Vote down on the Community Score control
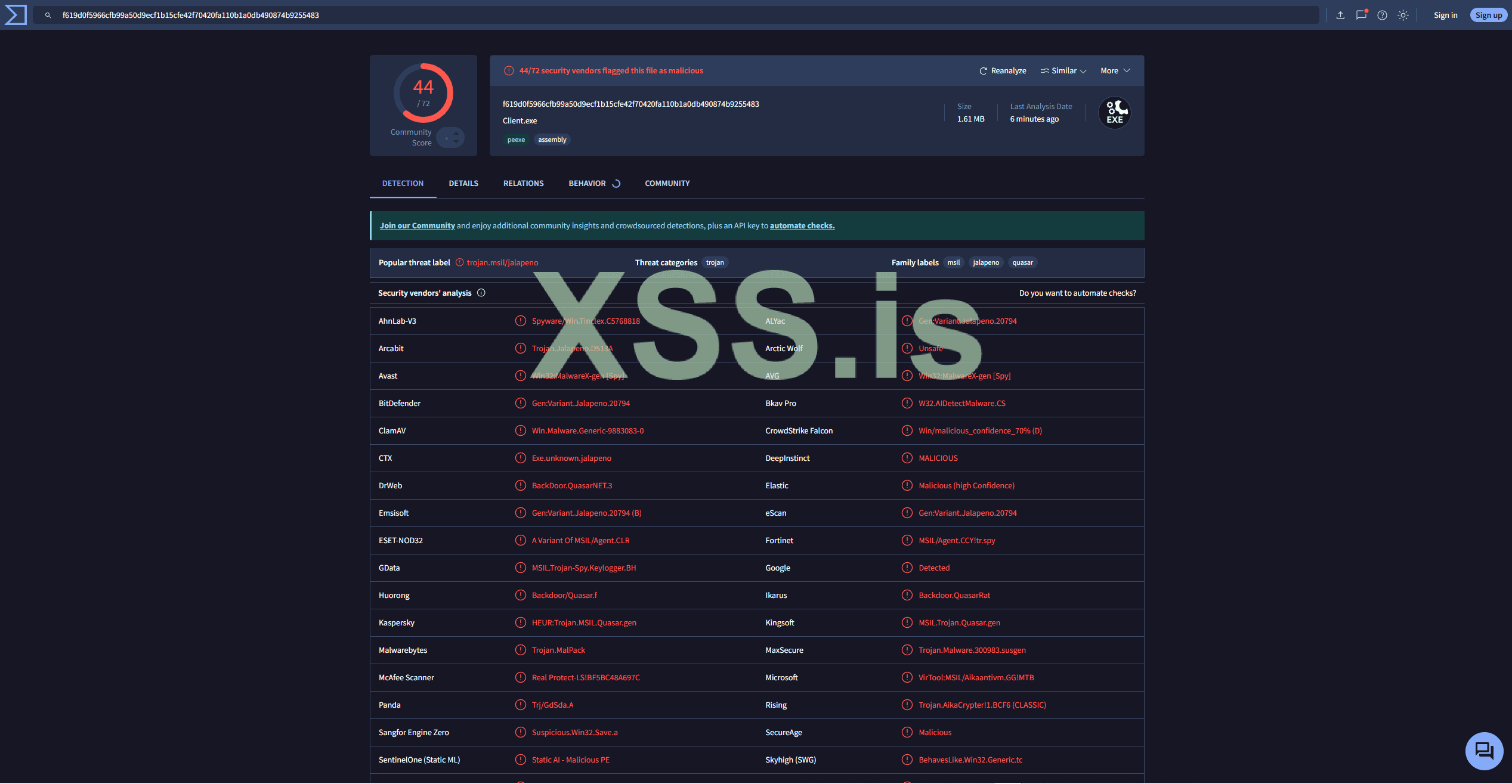 click(456, 142)
